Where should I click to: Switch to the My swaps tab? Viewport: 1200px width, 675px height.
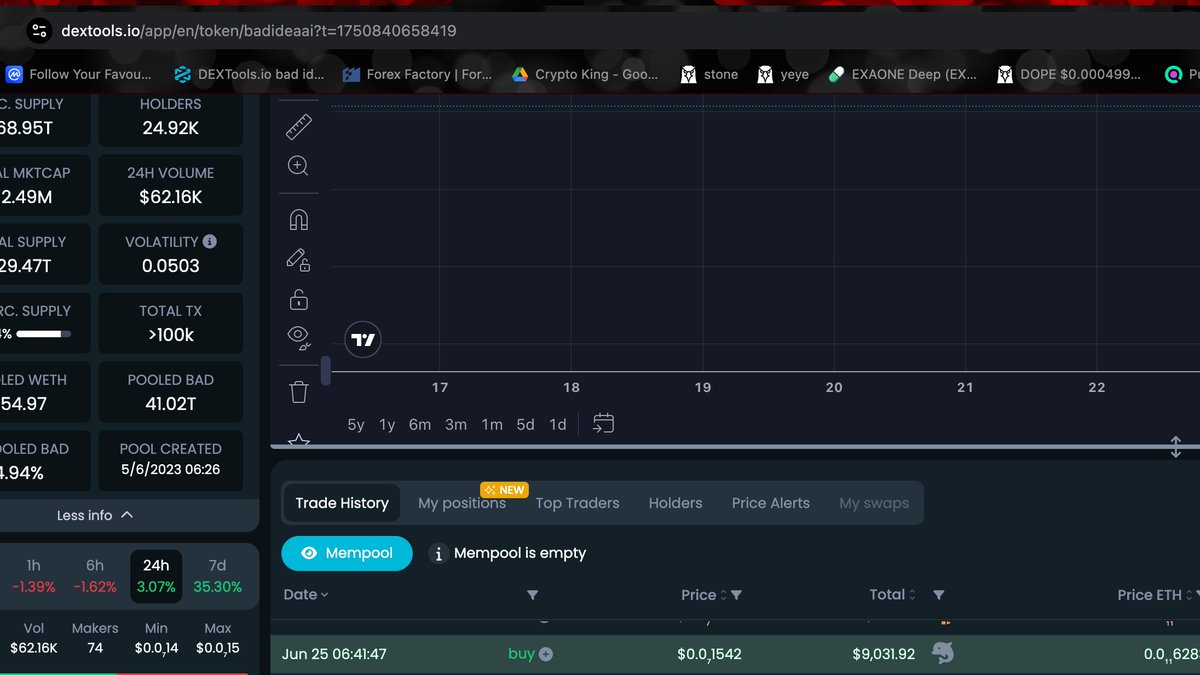coord(874,503)
